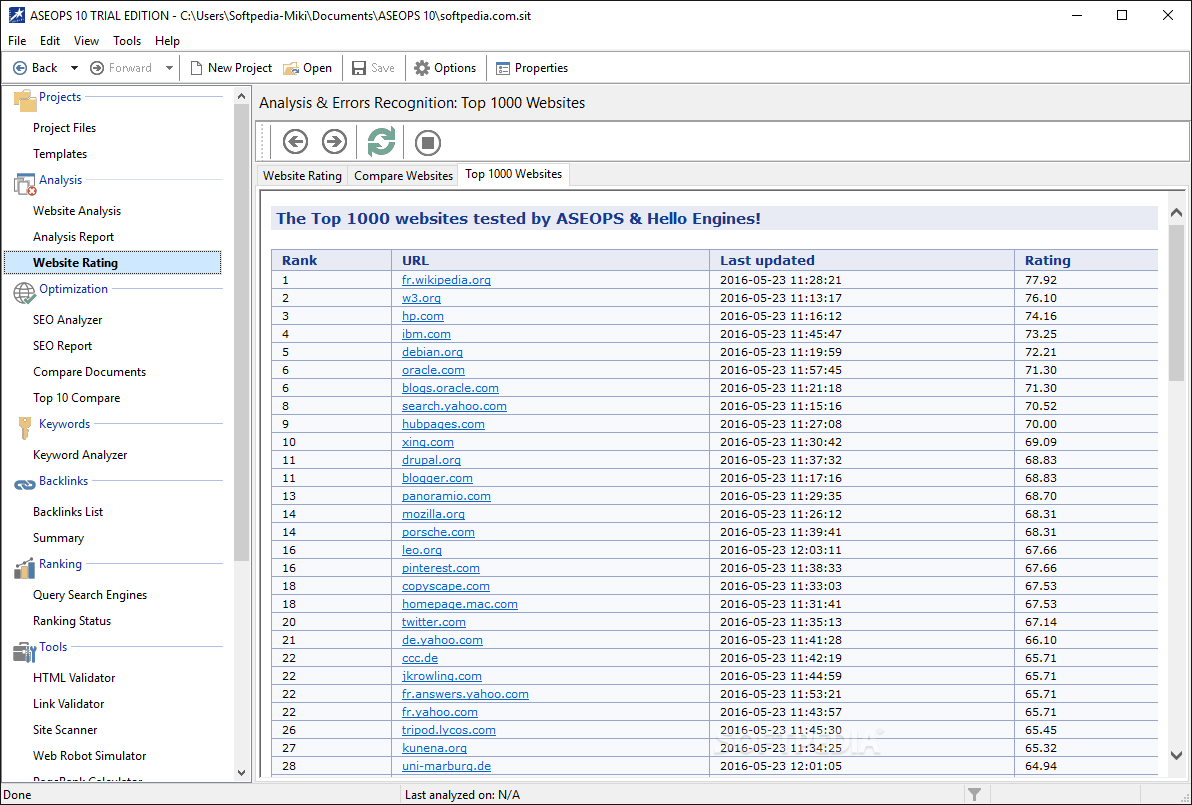Refresh the Top 1000 list

click(x=382, y=142)
